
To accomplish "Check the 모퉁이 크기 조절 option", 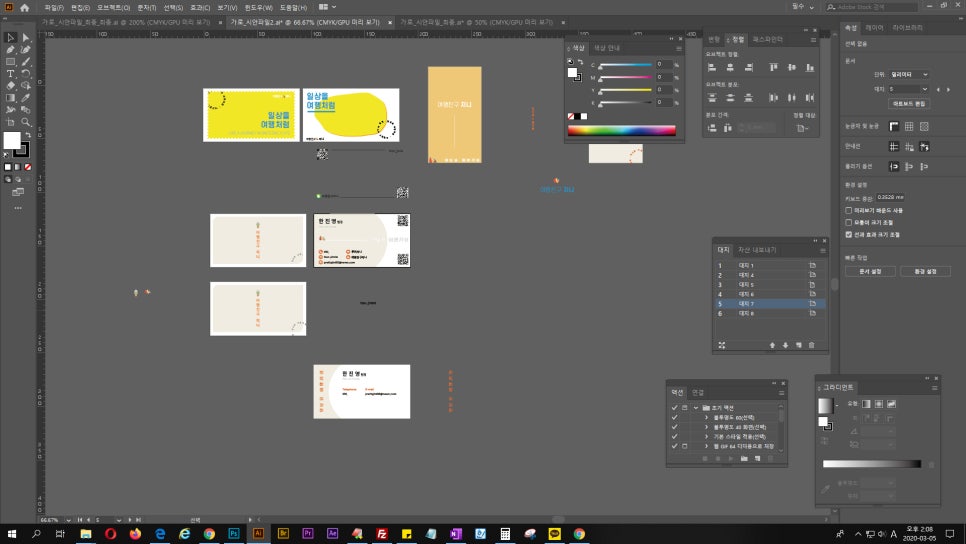I will point(849,222).
